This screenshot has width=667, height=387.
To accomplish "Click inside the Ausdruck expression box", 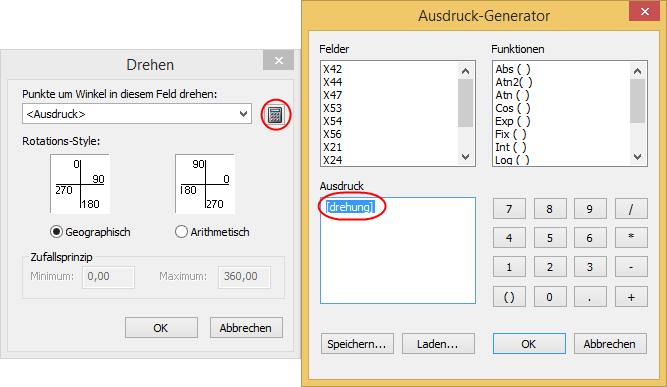I will click(x=398, y=250).
